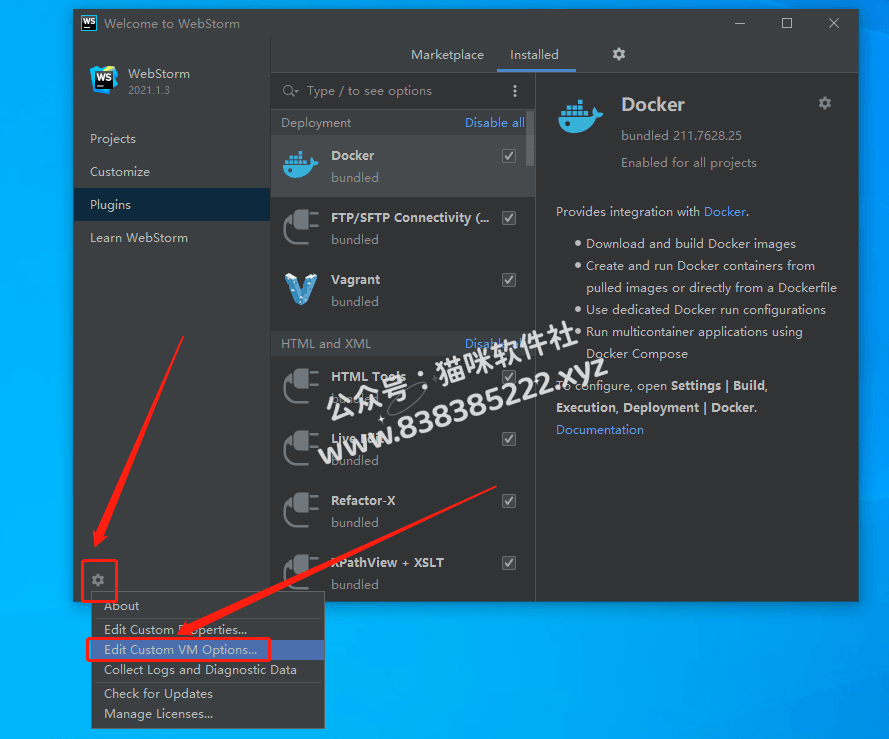
Task: Open the plugins settings gear beside Installed tab
Action: [619, 54]
